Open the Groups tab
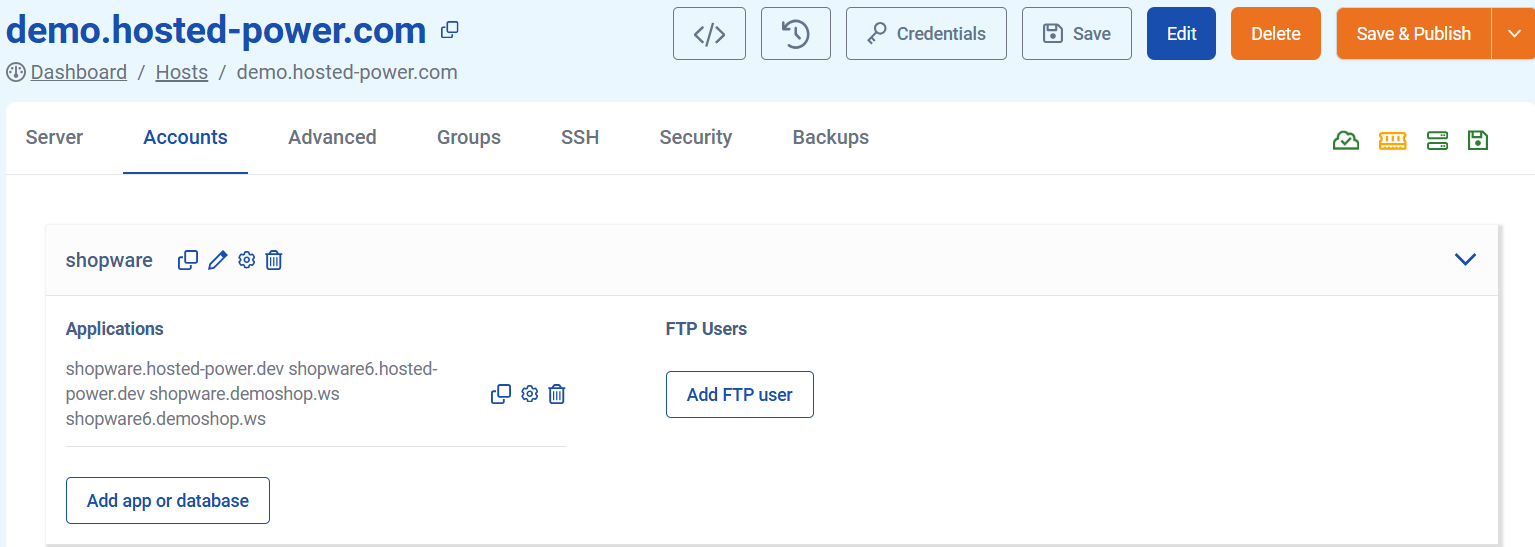The height and width of the screenshot is (547, 1535). click(469, 137)
